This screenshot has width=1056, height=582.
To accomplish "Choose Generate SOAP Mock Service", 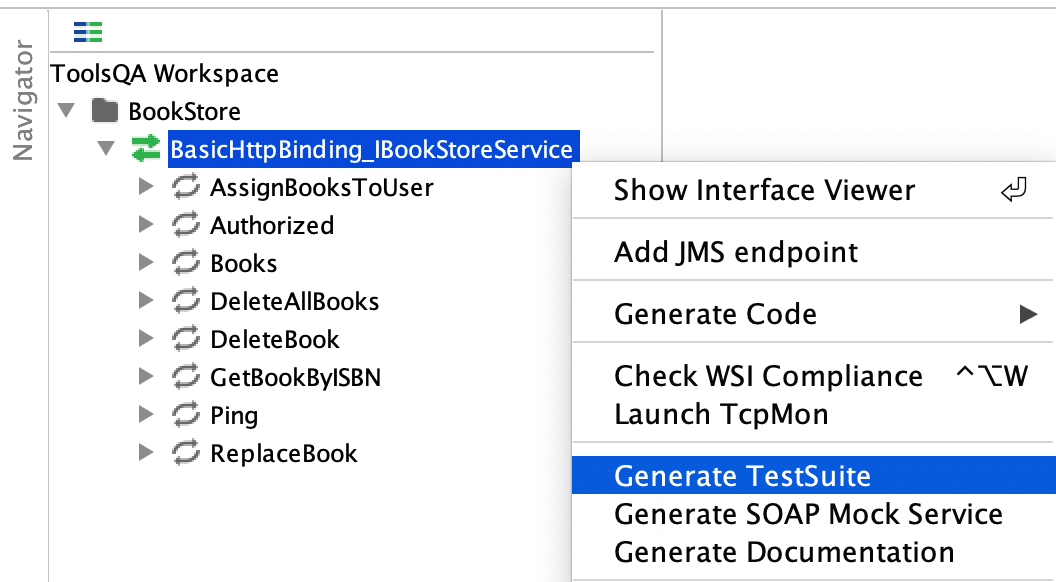I will (x=814, y=514).
